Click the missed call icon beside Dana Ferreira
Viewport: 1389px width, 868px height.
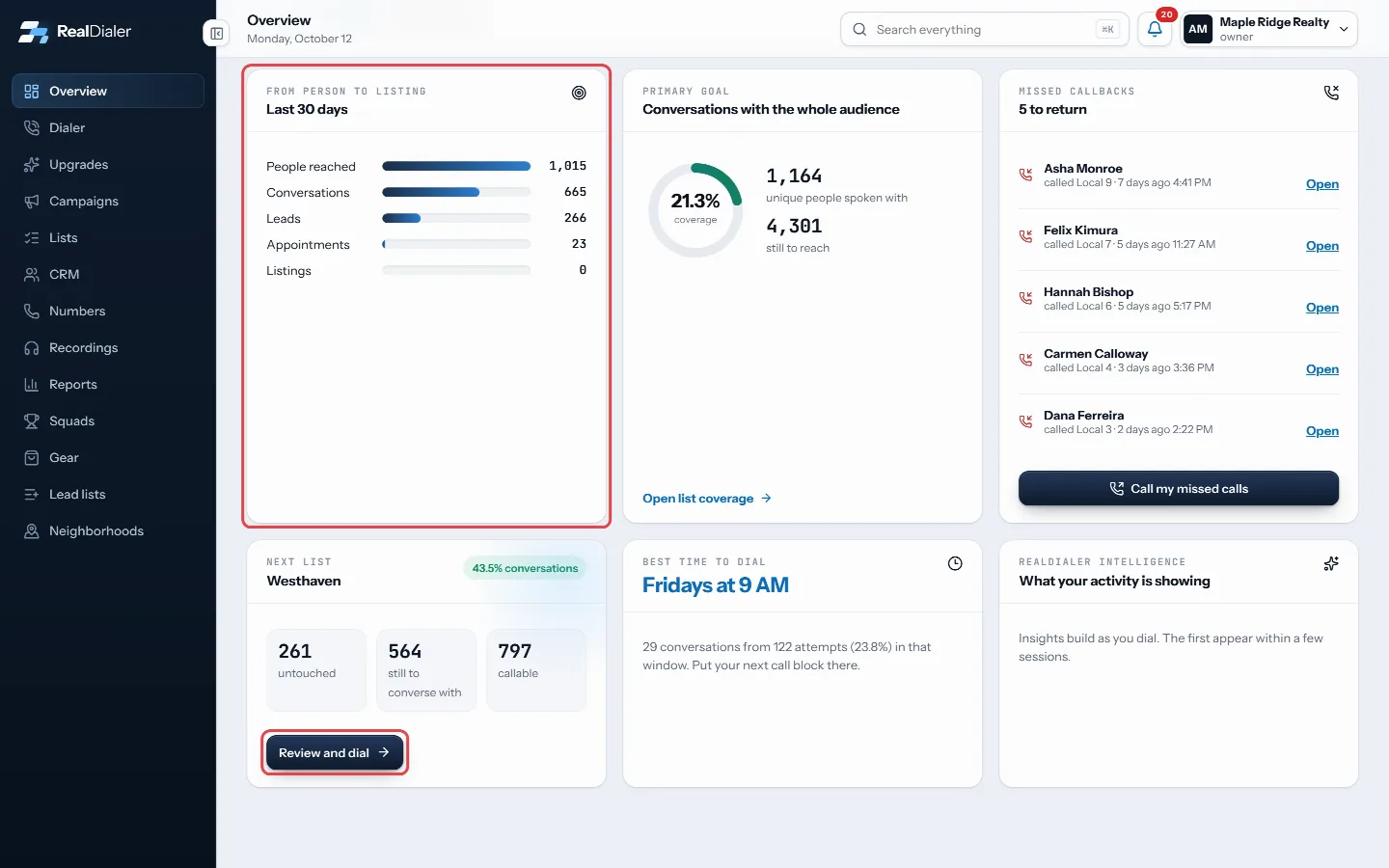coord(1025,421)
